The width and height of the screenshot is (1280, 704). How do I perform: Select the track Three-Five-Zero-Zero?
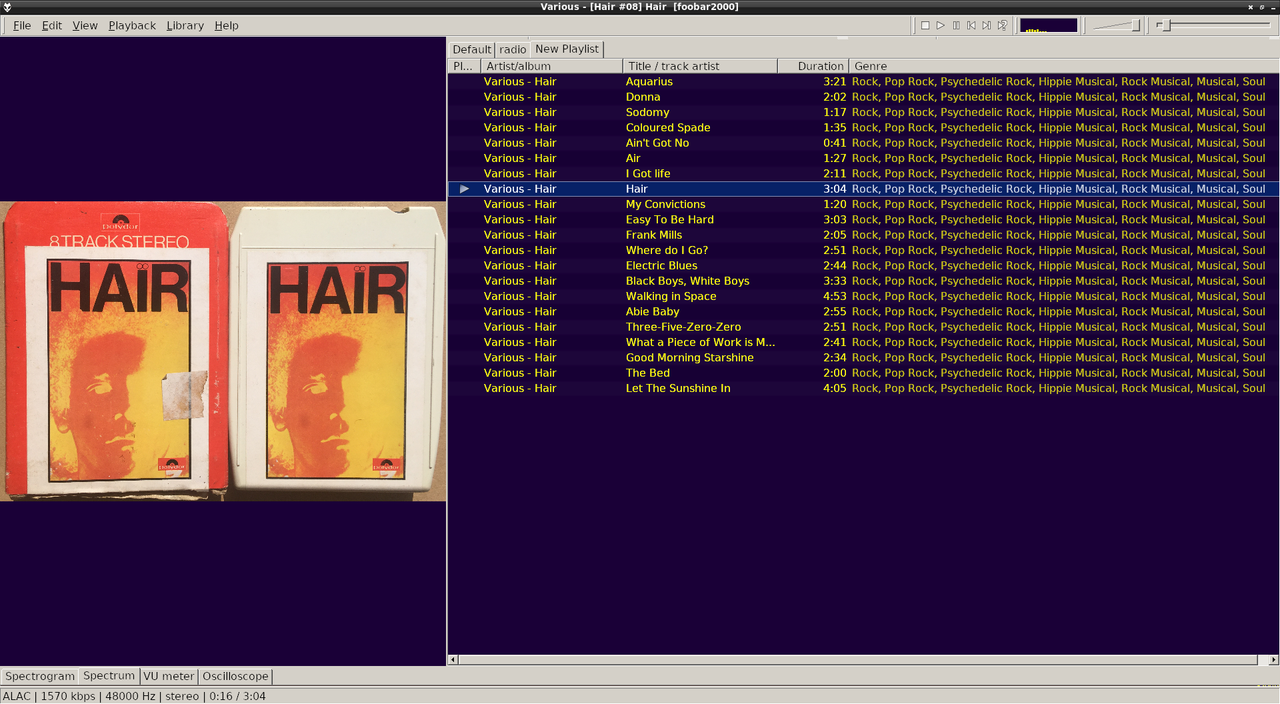tap(863, 327)
